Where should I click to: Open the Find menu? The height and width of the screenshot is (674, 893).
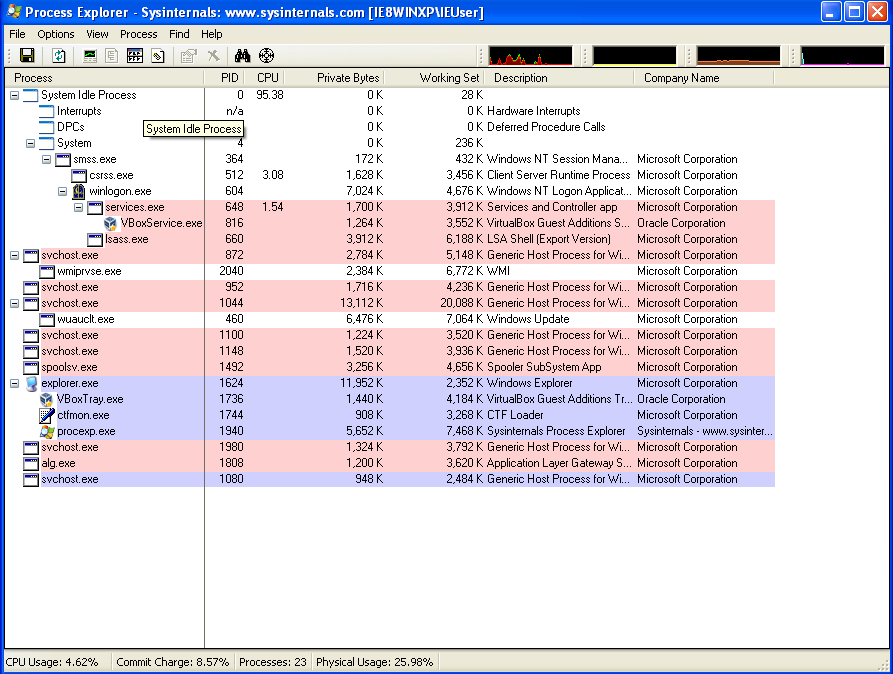(x=179, y=34)
